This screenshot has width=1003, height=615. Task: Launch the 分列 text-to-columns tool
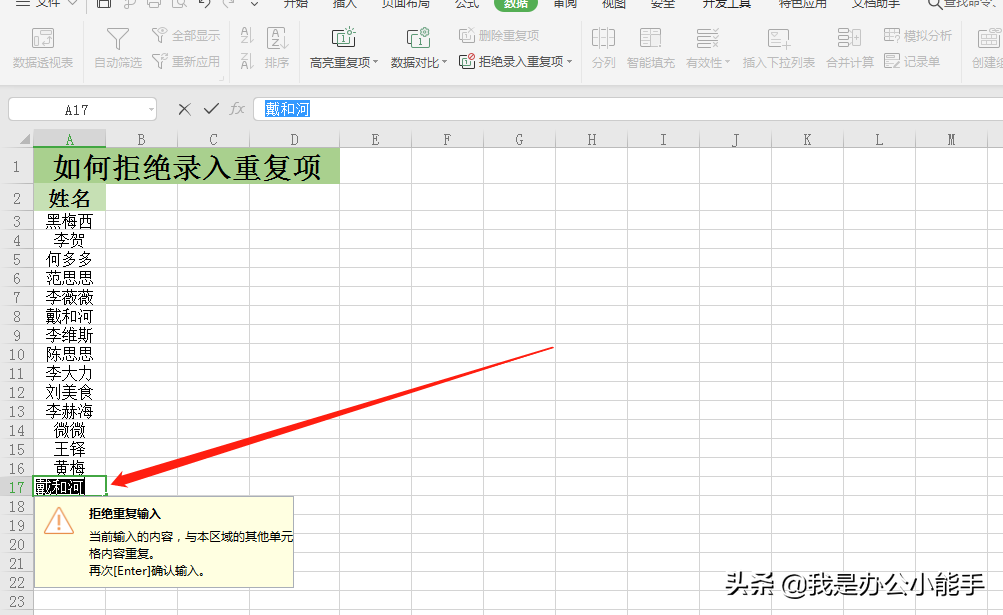(603, 48)
